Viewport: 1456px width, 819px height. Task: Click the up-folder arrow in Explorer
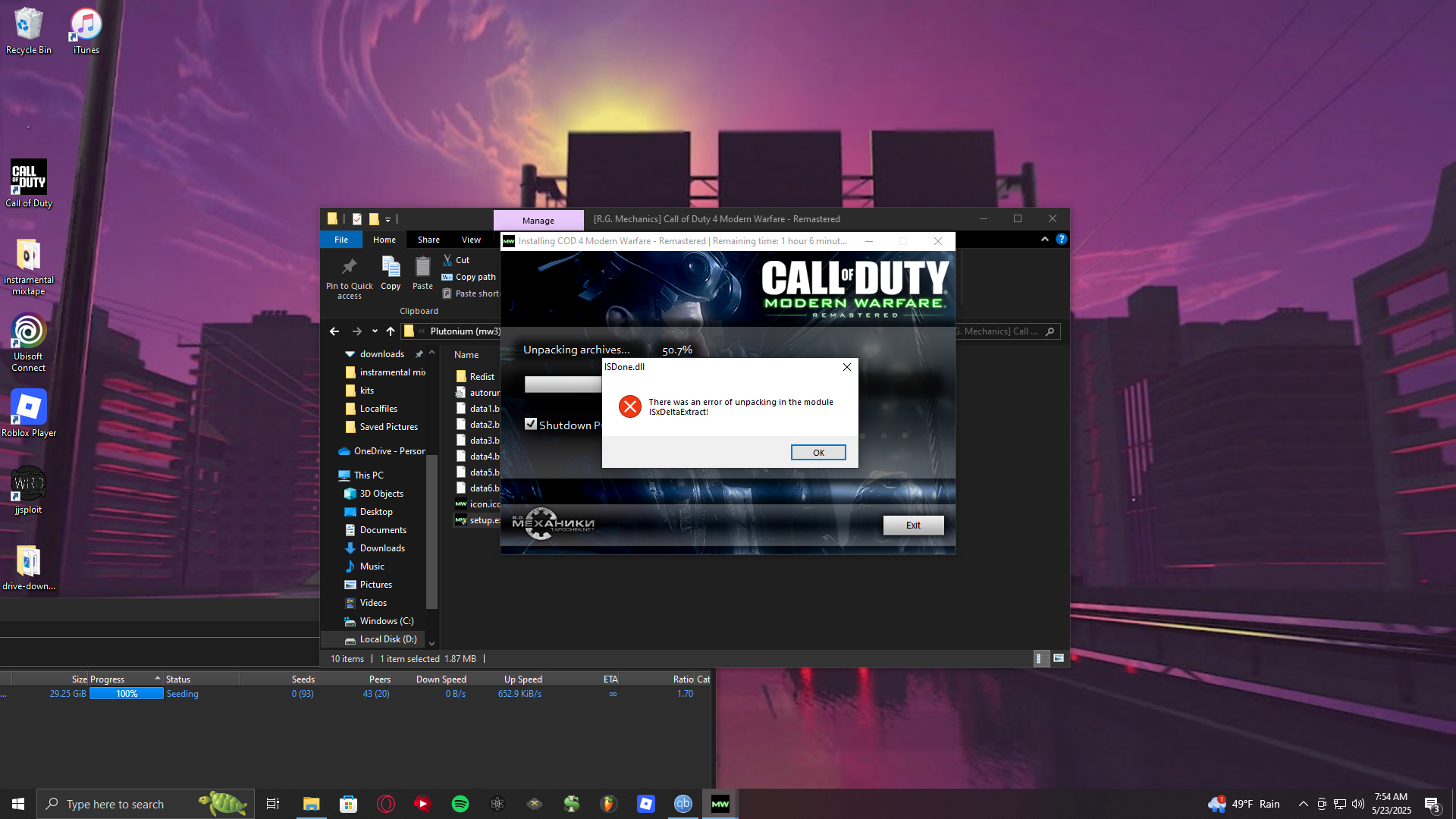[391, 331]
